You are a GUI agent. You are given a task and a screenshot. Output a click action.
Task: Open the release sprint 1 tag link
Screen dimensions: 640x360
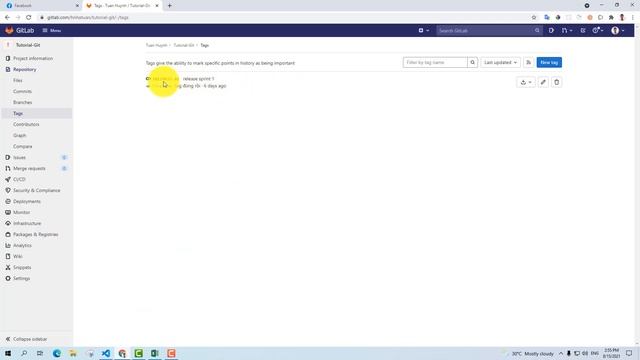click(166, 79)
